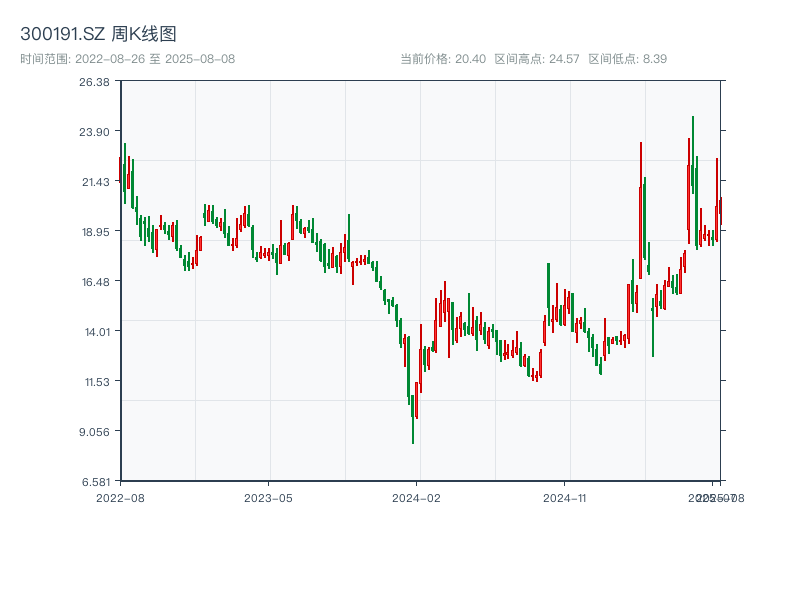Choose the 2024-11 x-axis date label
The width and height of the screenshot is (800, 600).
pyautogui.click(x=567, y=497)
